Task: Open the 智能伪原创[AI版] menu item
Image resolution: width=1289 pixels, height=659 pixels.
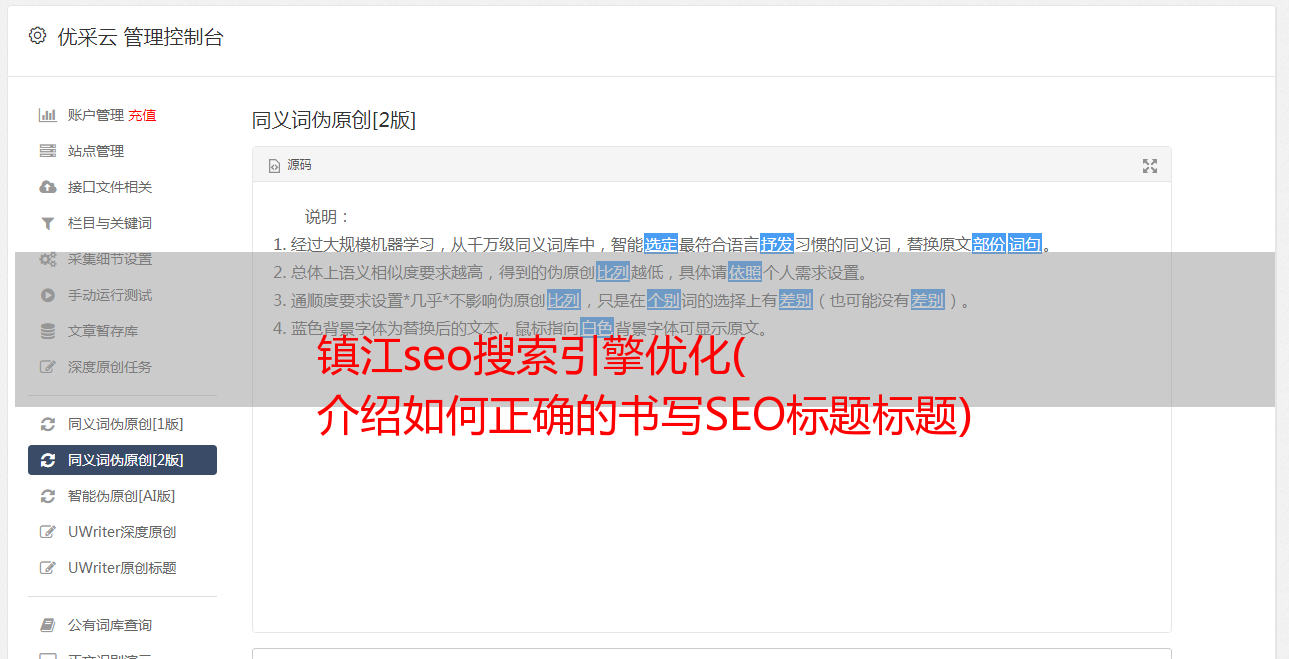Action: 122,496
